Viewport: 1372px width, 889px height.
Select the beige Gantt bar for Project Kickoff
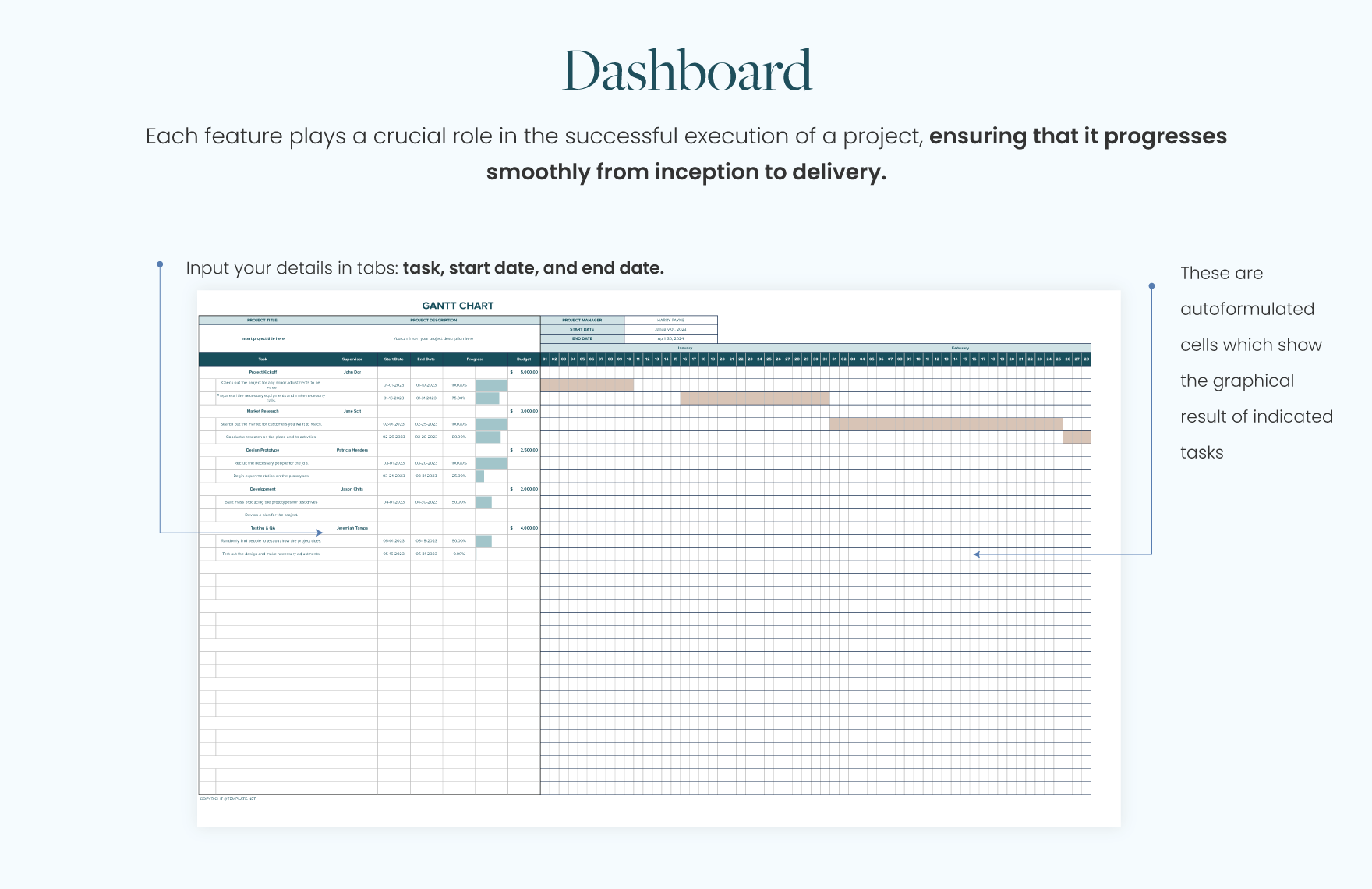pos(586,385)
